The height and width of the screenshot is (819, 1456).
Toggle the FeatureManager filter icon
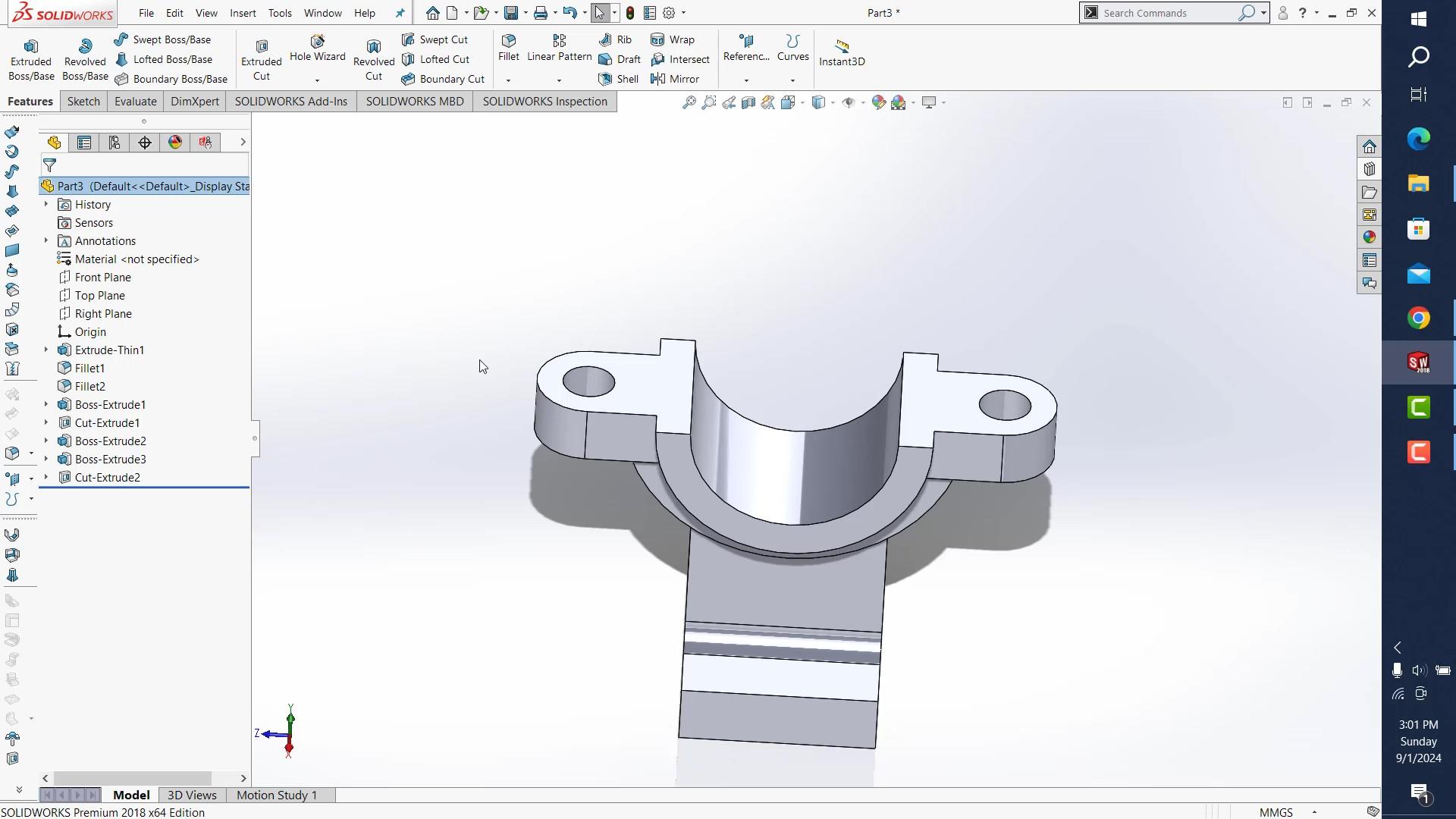click(x=50, y=165)
